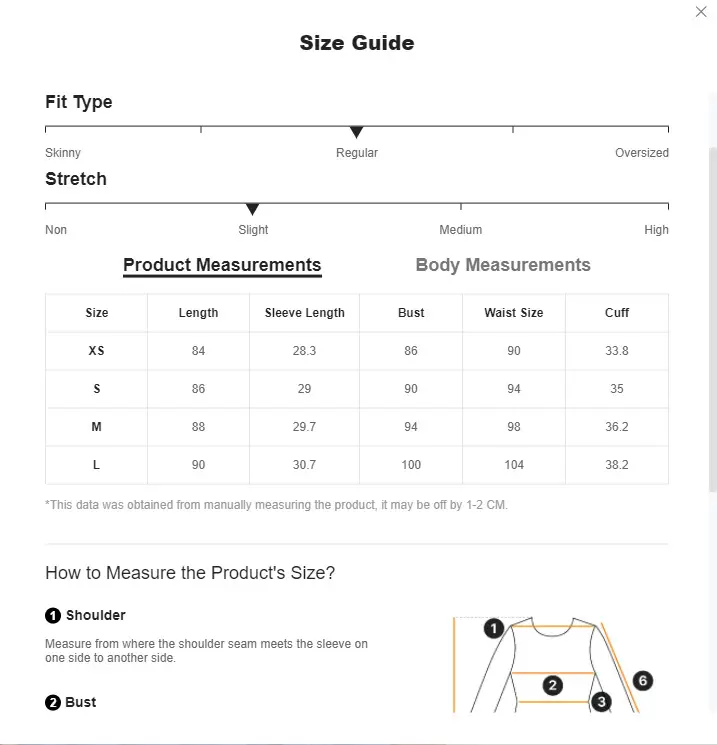Viewport: 717px width, 745px height.
Task: Click marker 6 on the garment diagram
Action: (x=643, y=680)
